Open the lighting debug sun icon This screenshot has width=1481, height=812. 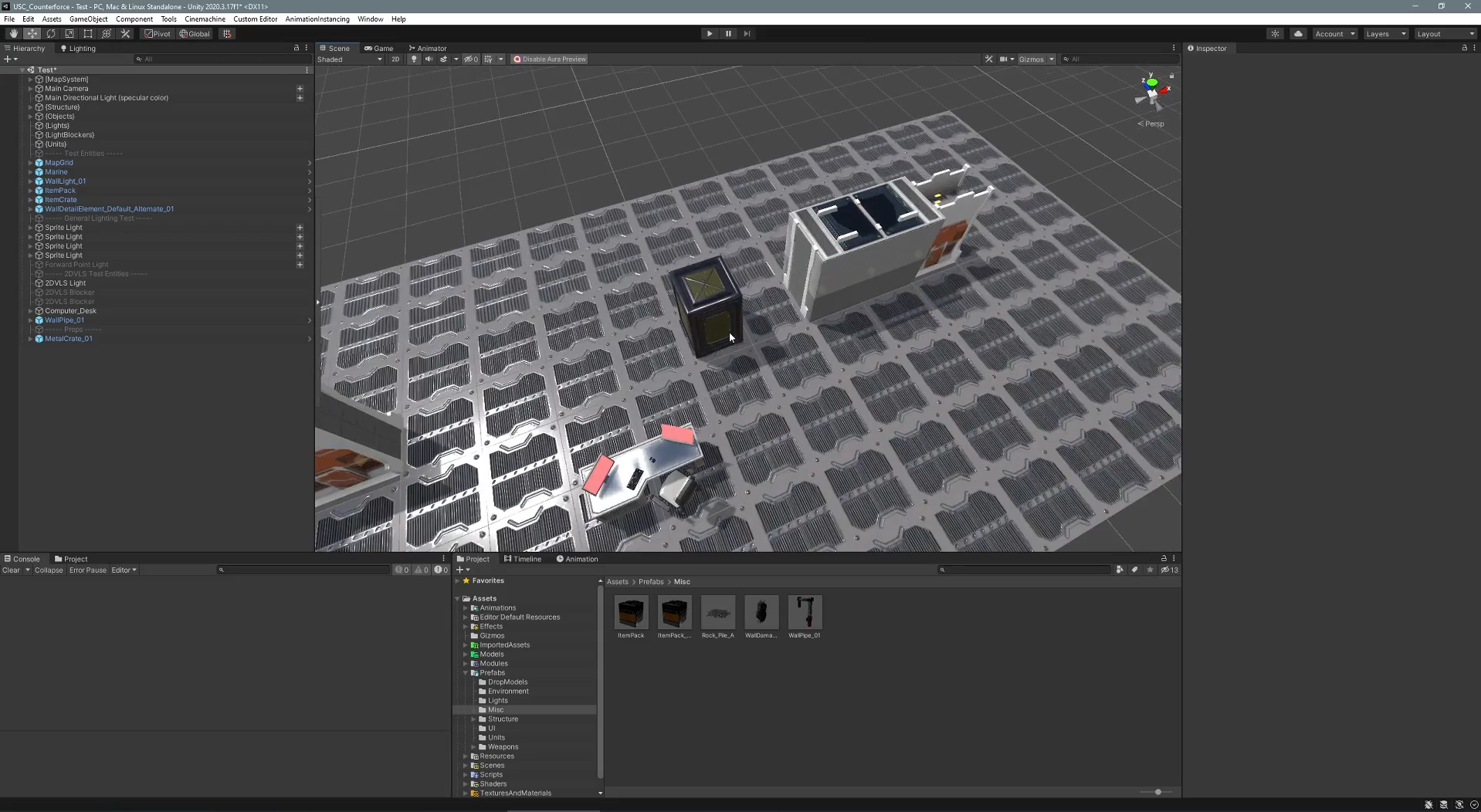click(1276, 34)
